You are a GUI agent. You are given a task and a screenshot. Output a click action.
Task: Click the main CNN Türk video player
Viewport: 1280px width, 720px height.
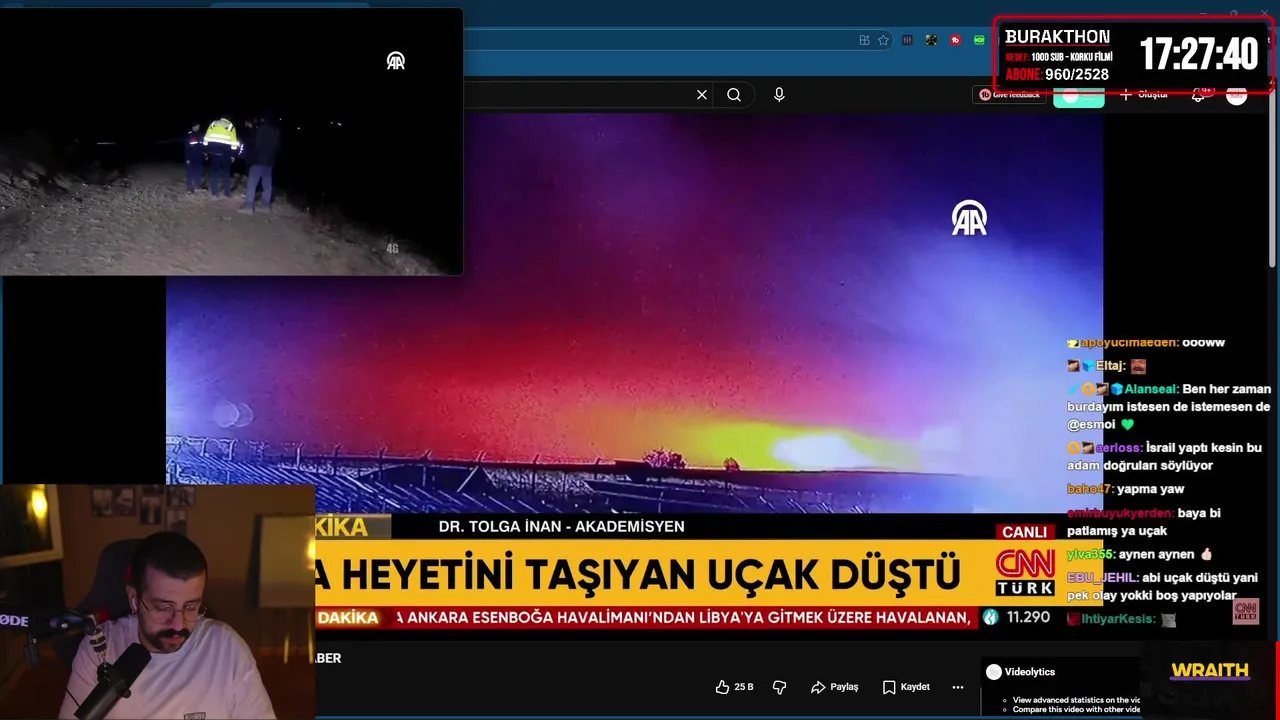(634, 375)
